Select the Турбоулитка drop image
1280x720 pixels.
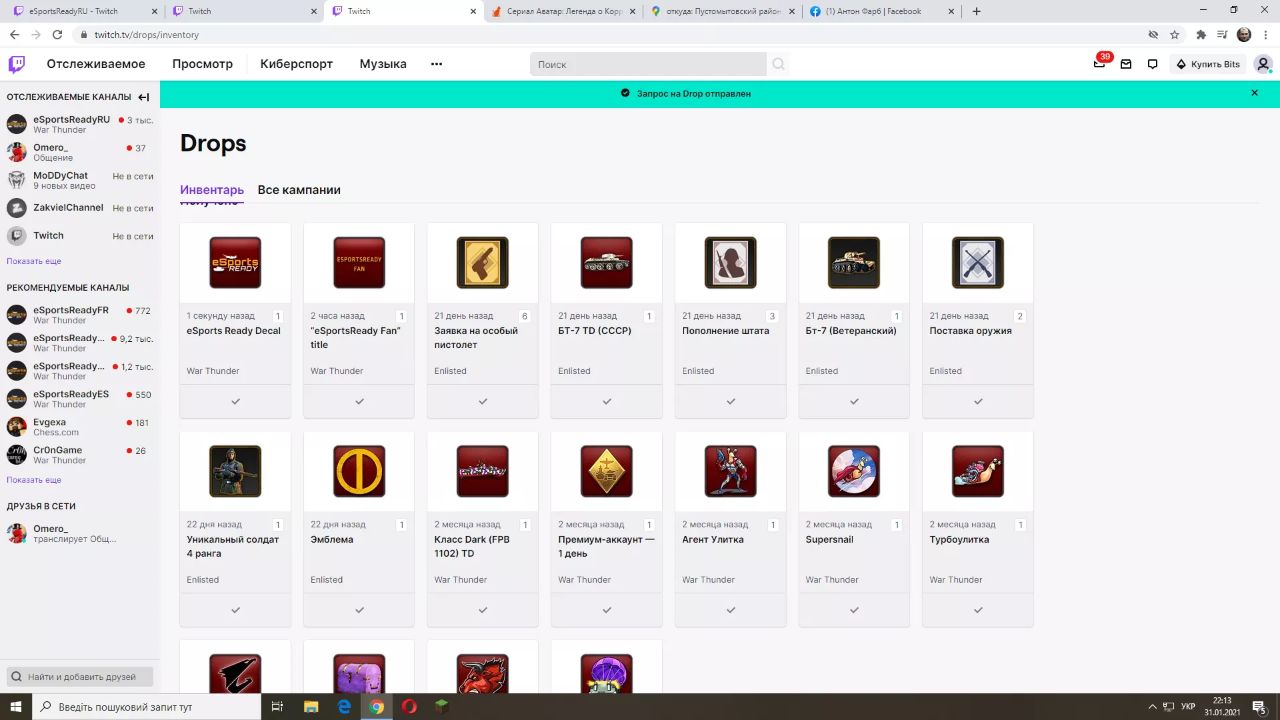(978, 471)
